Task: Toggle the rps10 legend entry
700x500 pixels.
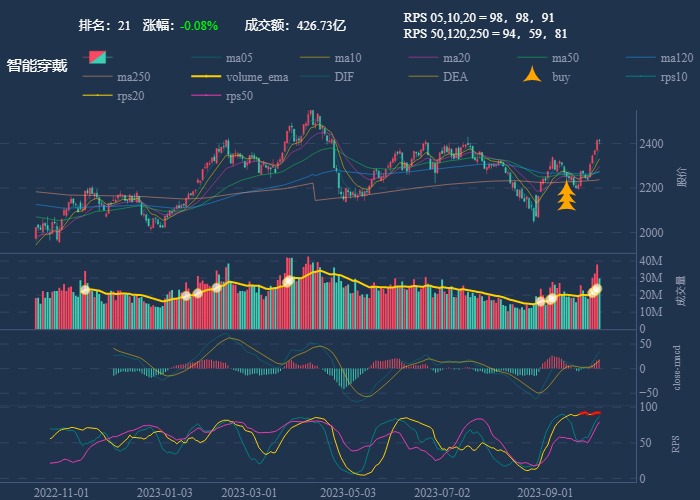Action: click(x=674, y=77)
